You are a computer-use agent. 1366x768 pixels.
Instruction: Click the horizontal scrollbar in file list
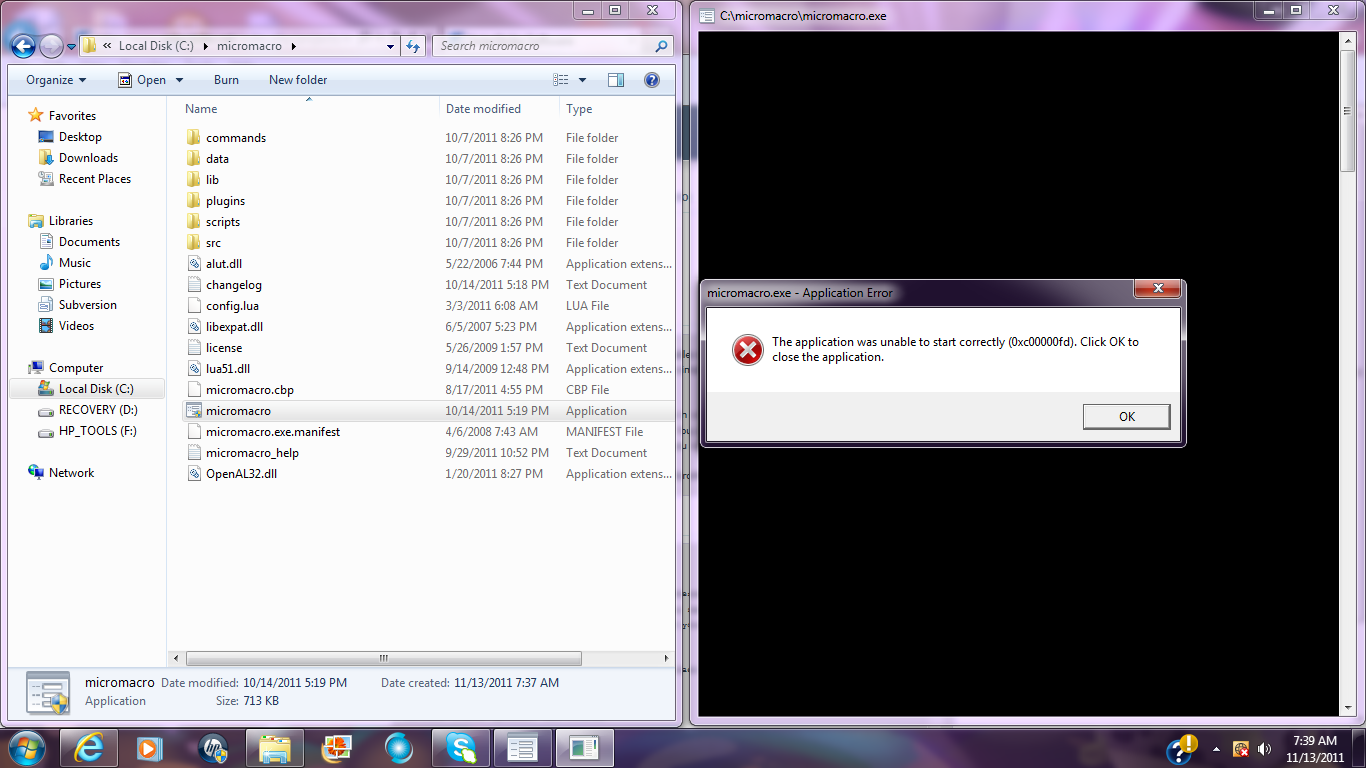384,659
